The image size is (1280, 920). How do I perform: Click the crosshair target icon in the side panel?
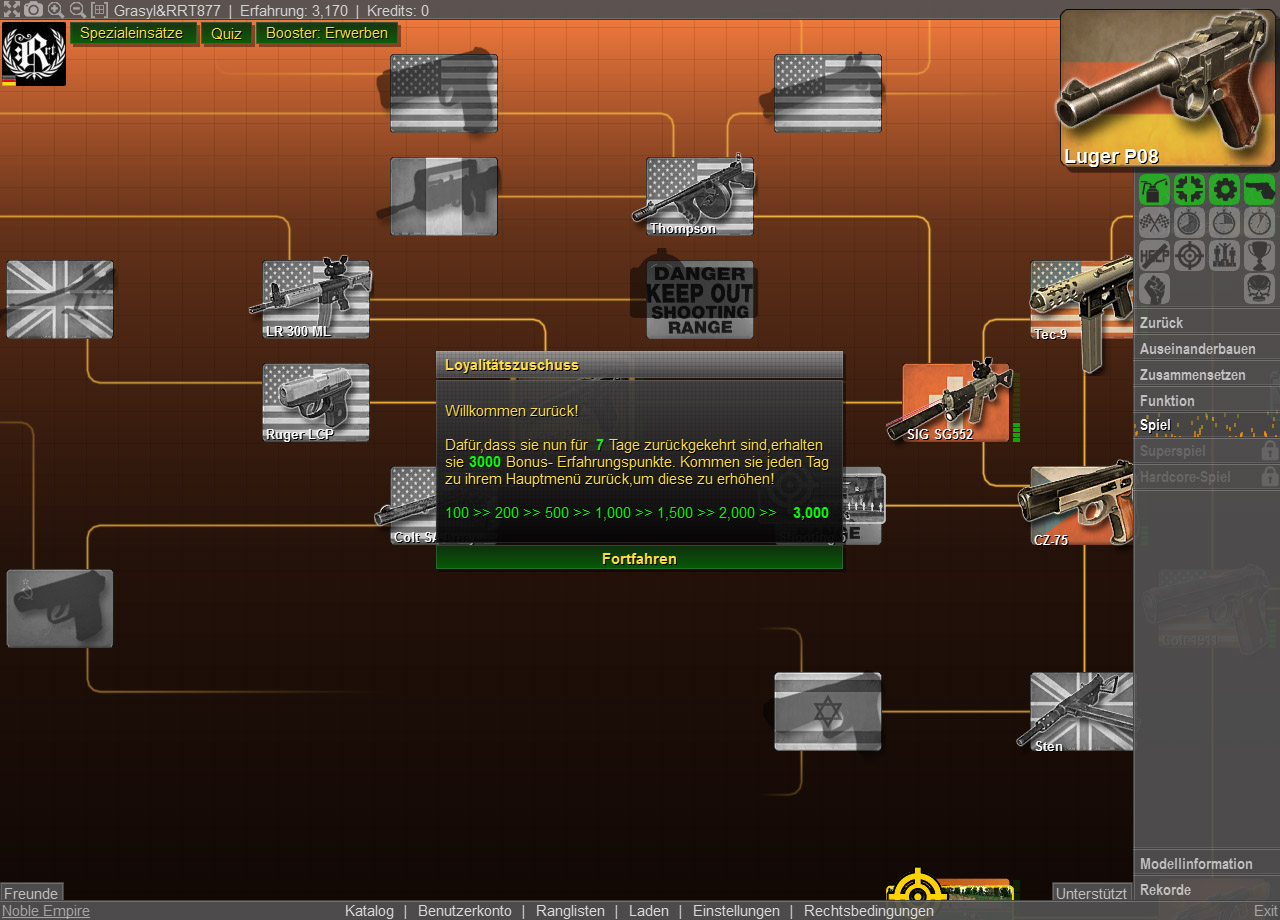pos(1189,255)
